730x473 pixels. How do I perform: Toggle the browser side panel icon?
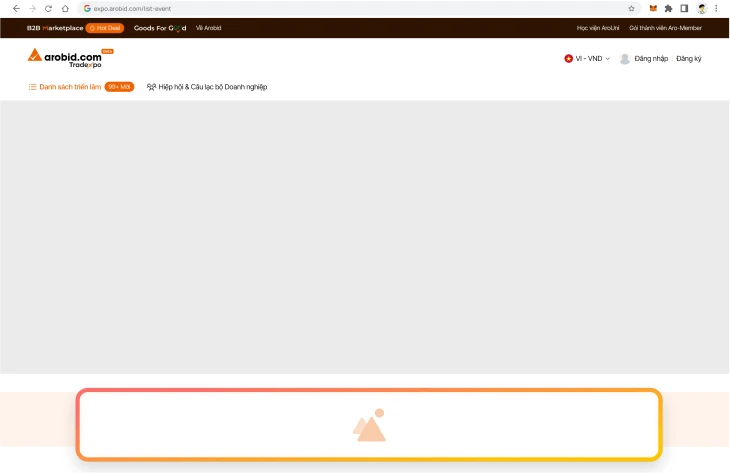684,8
